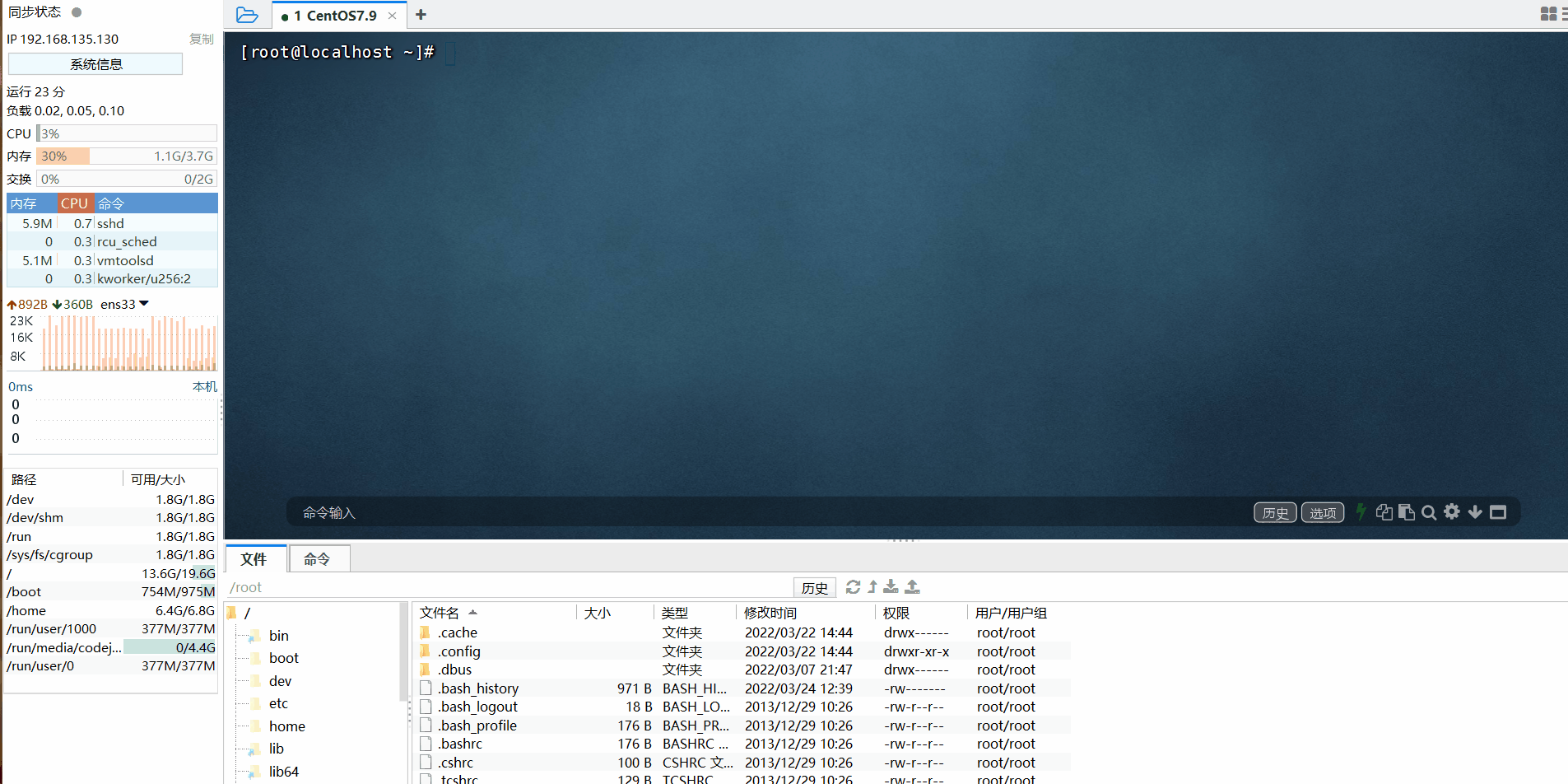Add a new session tab with plus
The width and height of the screenshot is (1568, 784).
pos(421,14)
